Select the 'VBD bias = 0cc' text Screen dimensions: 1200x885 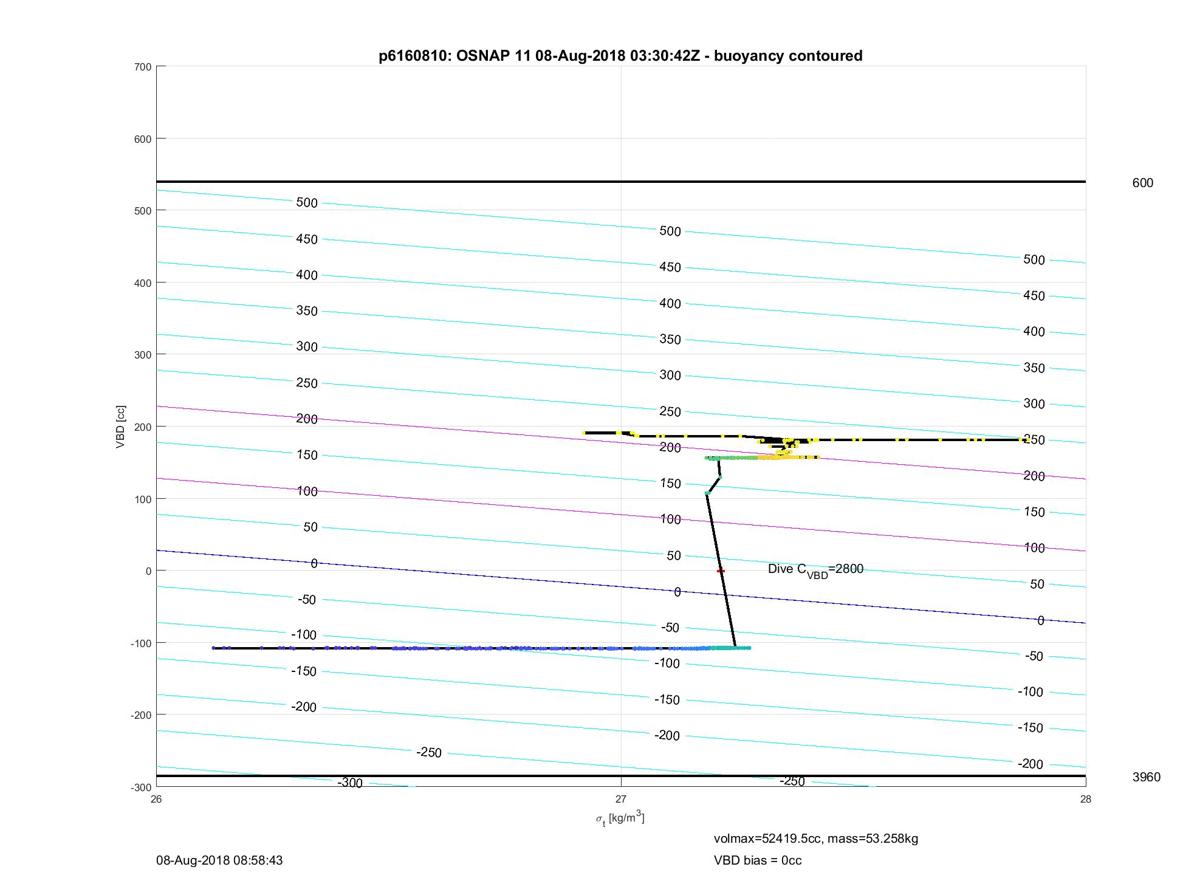(x=757, y=860)
